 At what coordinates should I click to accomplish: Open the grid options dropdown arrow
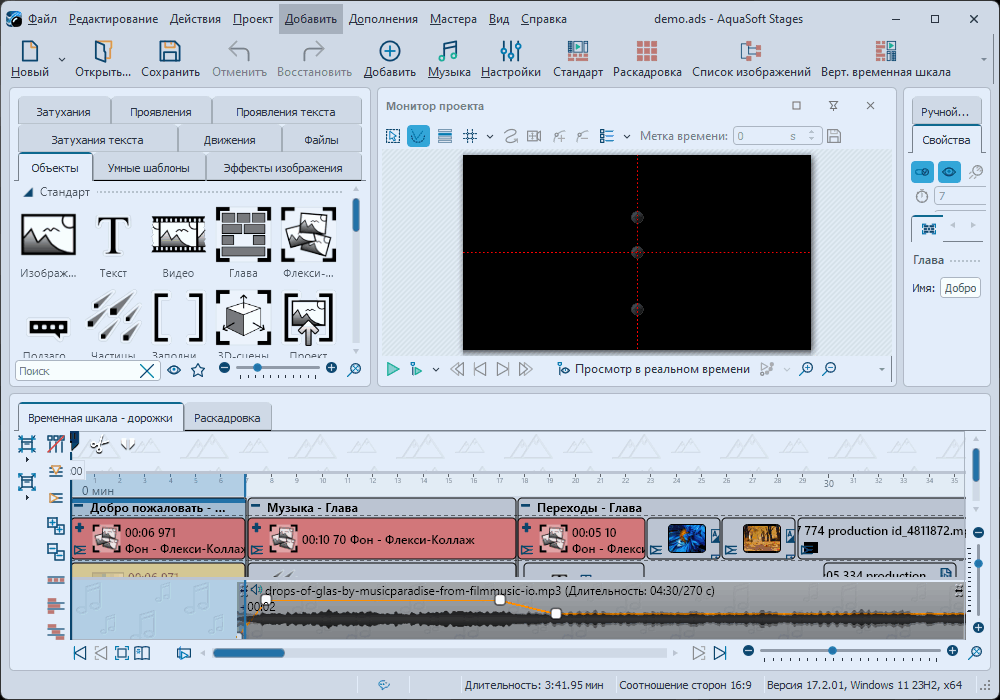coord(490,136)
